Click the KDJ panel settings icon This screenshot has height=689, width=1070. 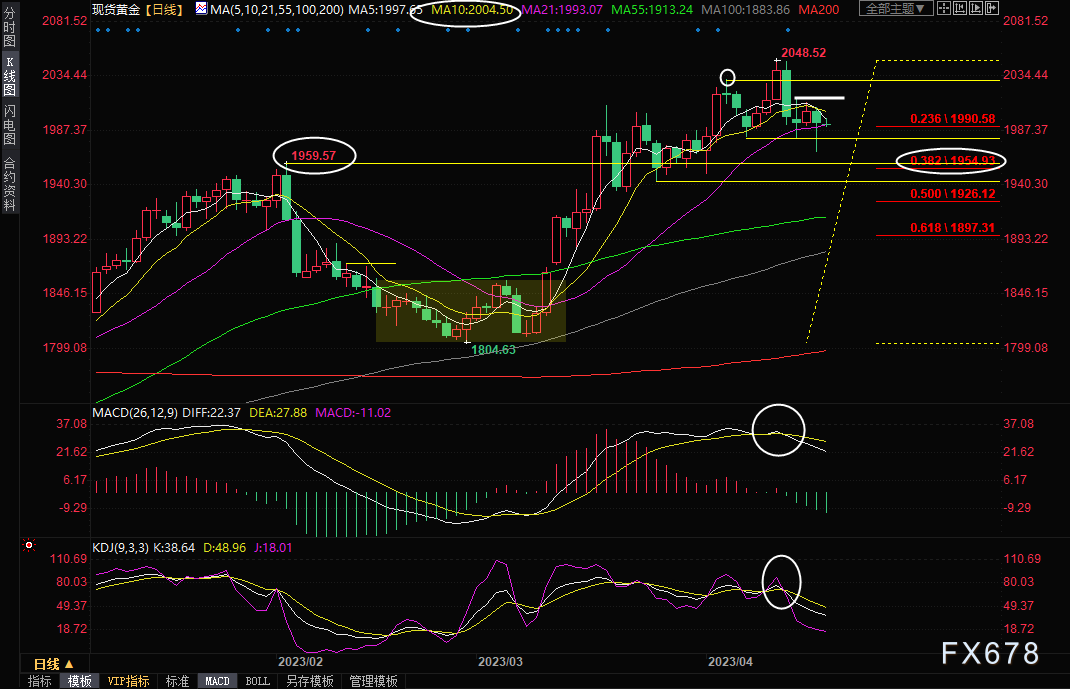(x=29, y=546)
